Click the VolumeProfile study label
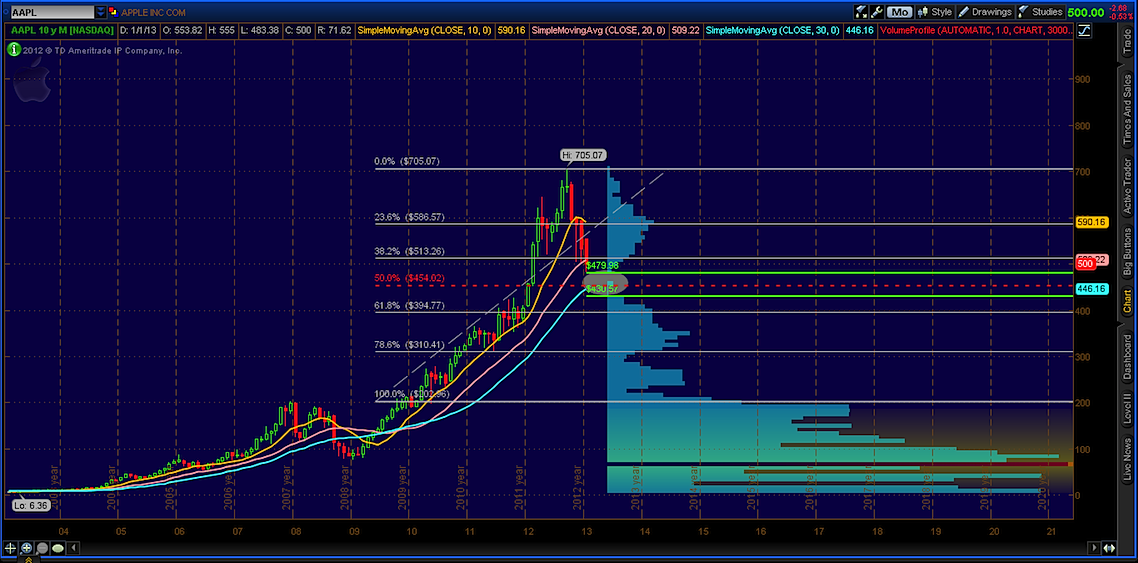 click(x=974, y=30)
